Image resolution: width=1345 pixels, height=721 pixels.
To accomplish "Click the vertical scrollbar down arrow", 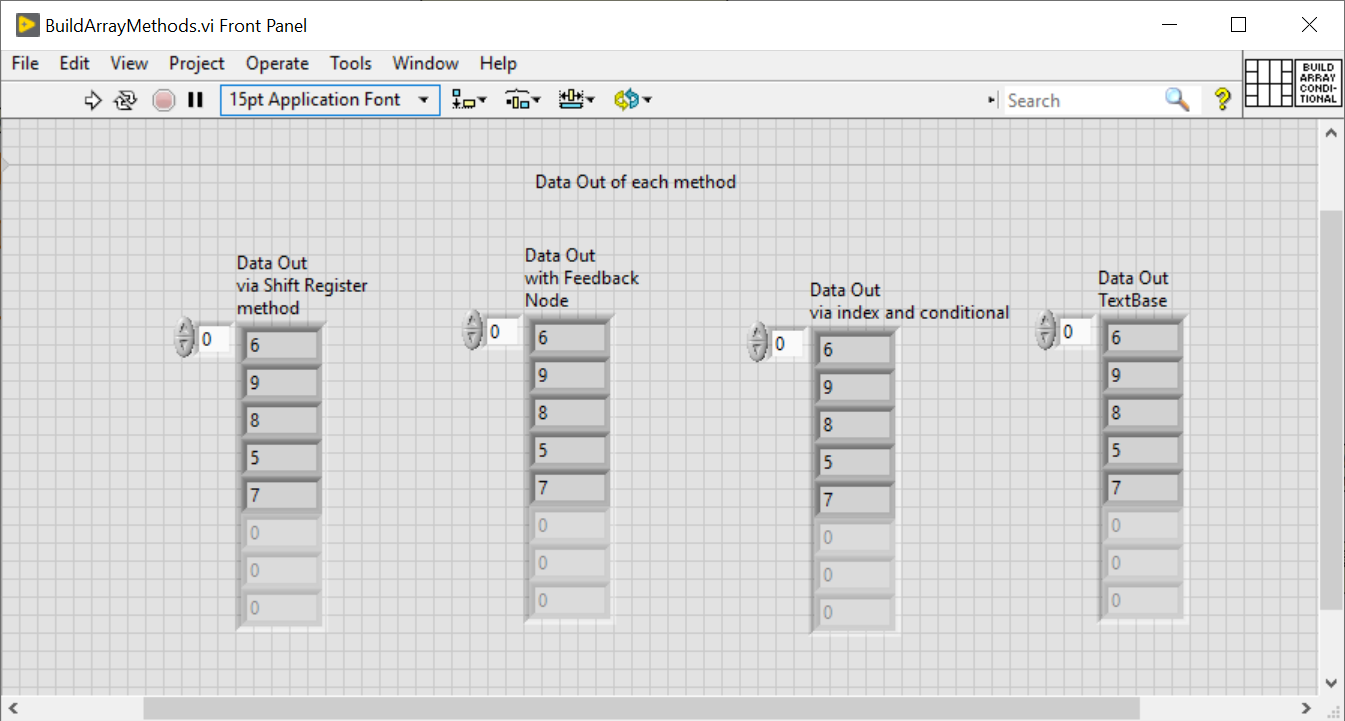I will pyautogui.click(x=1331, y=683).
